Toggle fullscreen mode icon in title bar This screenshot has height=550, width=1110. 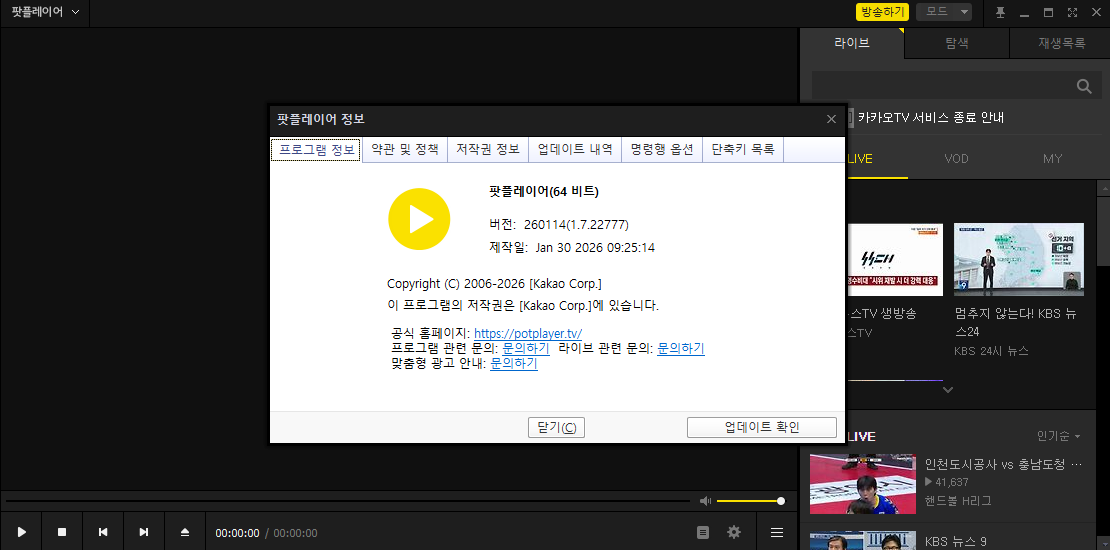1072,12
